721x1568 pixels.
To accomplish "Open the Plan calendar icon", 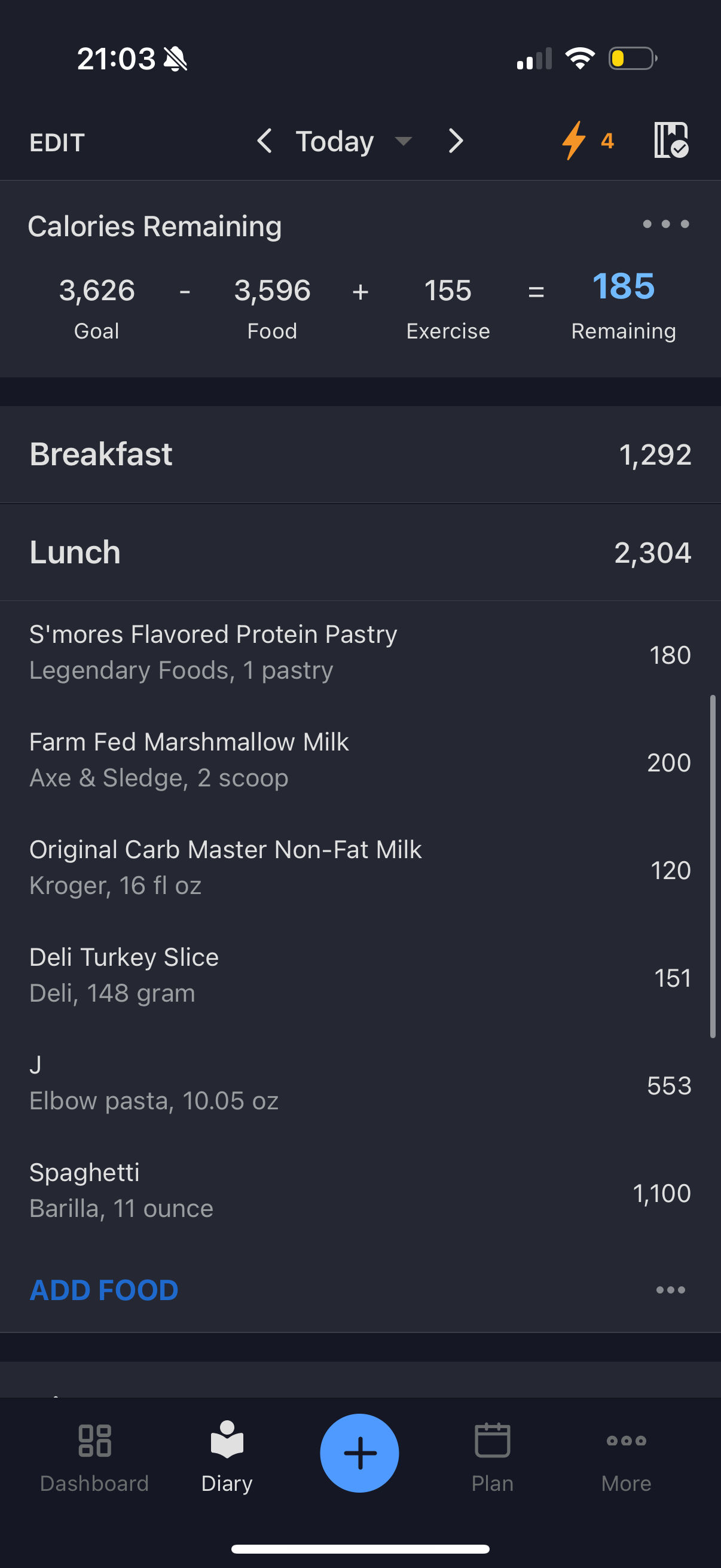I will [x=492, y=1440].
